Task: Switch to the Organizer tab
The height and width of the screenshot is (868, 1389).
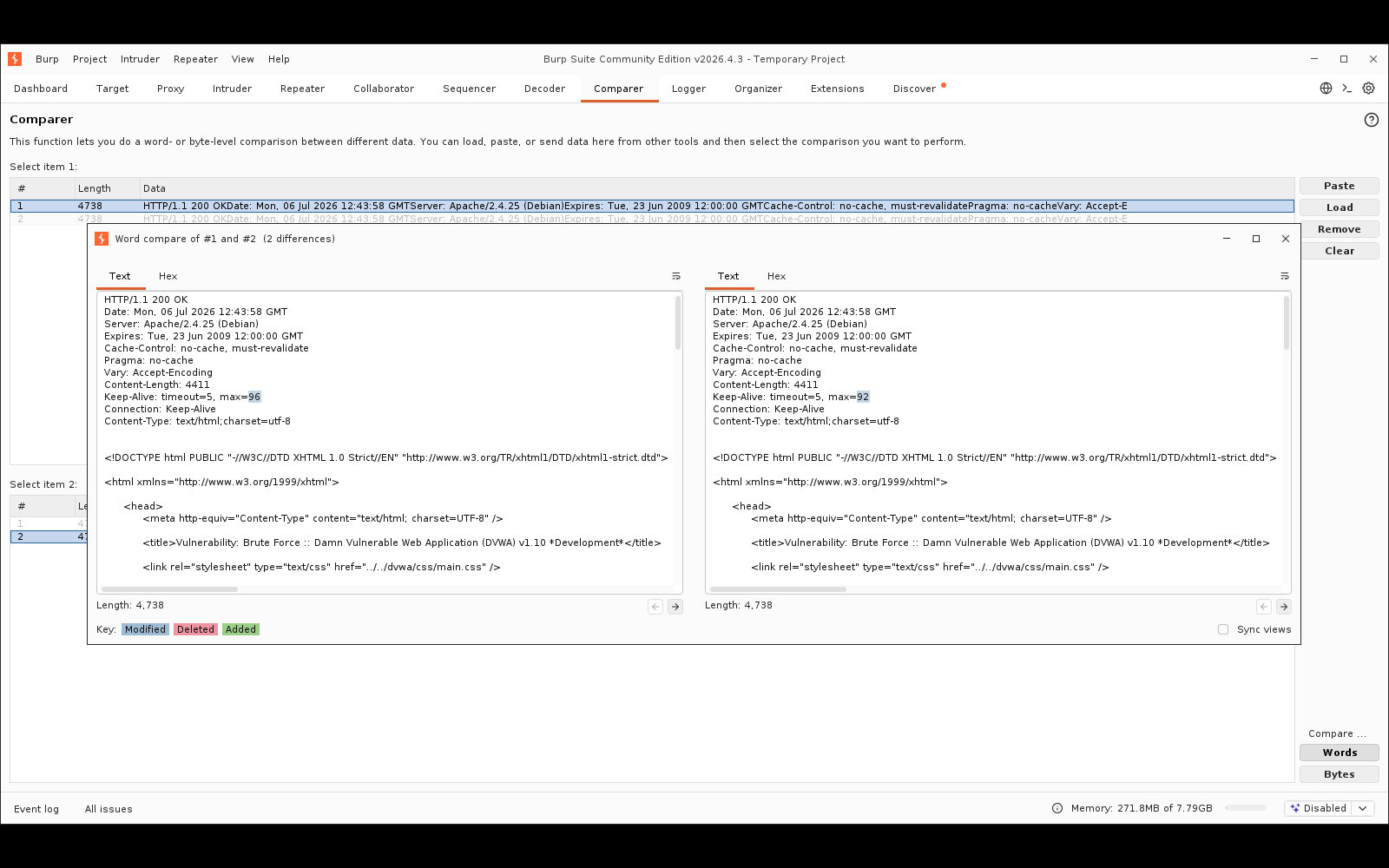Action: [x=758, y=89]
